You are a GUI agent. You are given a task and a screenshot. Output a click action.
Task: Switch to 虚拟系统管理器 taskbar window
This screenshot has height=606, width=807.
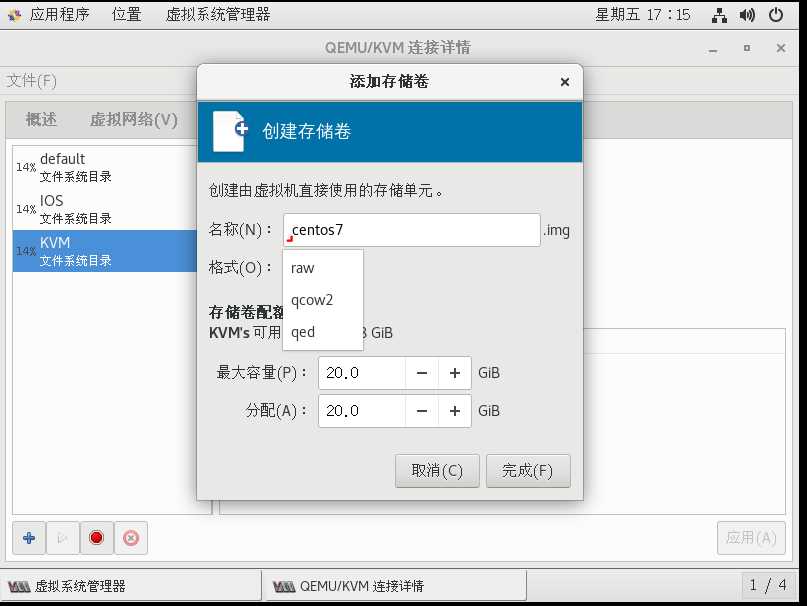131,586
